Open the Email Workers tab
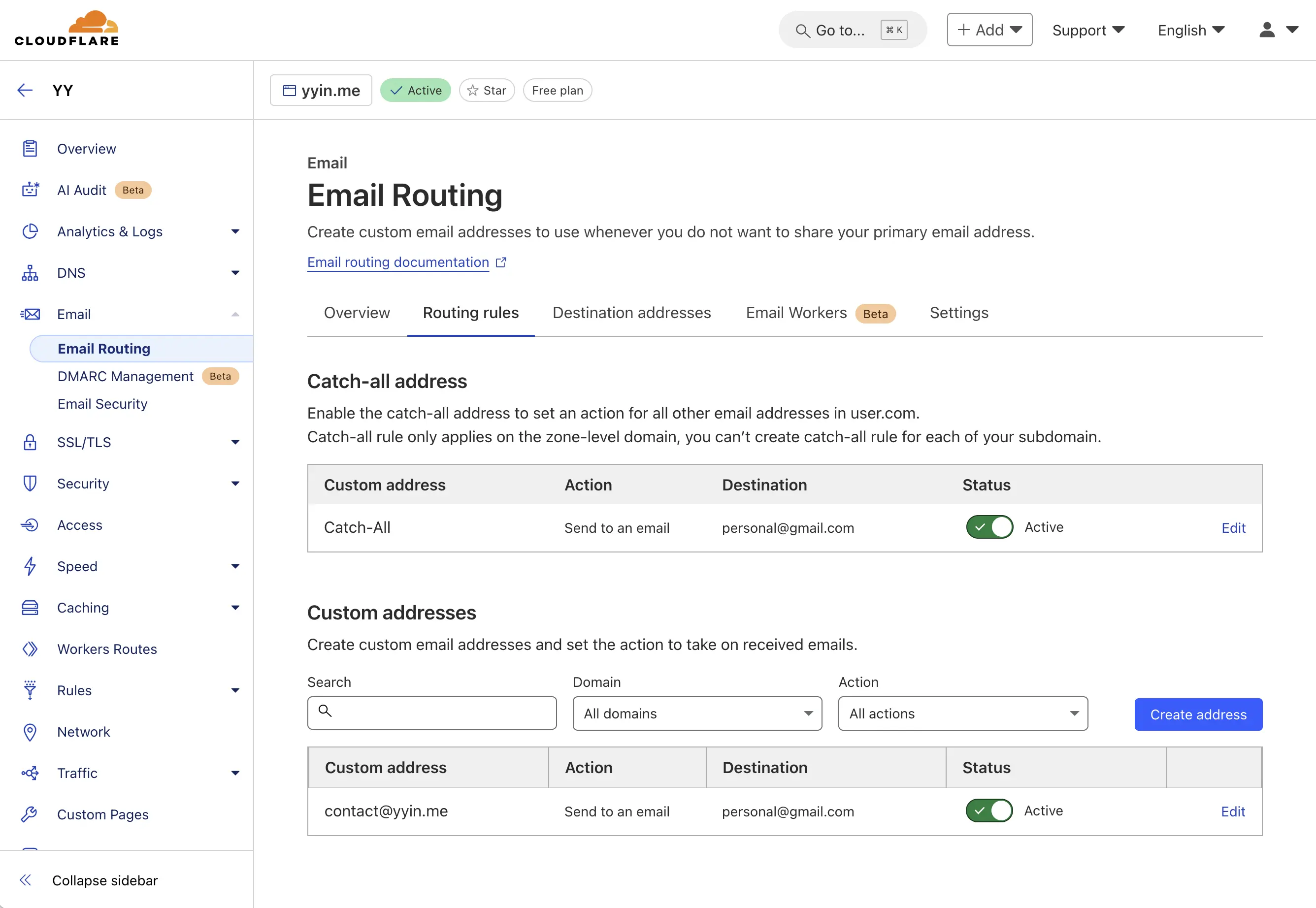Screen dimensions: 1316x908 tap(796, 313)
